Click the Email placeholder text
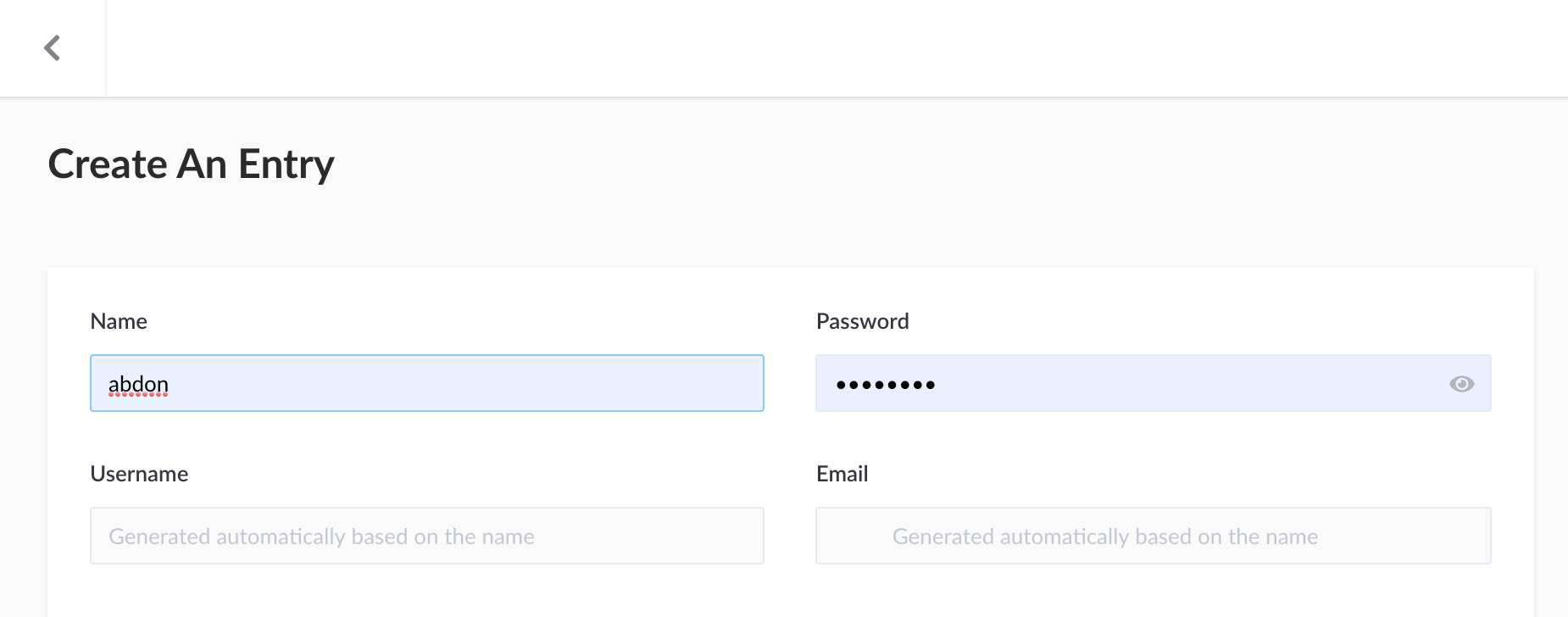Screen dimensions: 1568x617 (1104, 536)
